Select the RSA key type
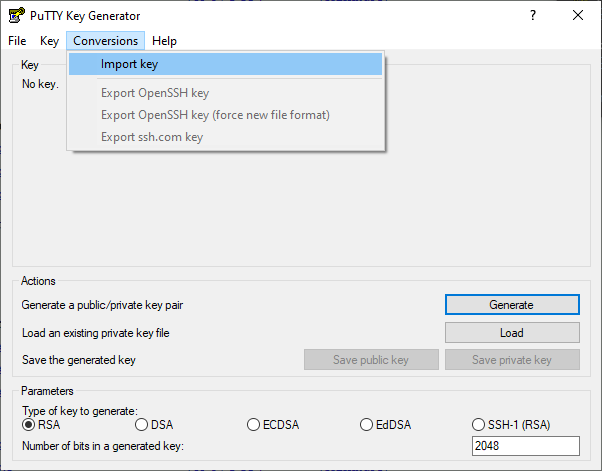The image size is (602, 471). [x=41, y=425]
